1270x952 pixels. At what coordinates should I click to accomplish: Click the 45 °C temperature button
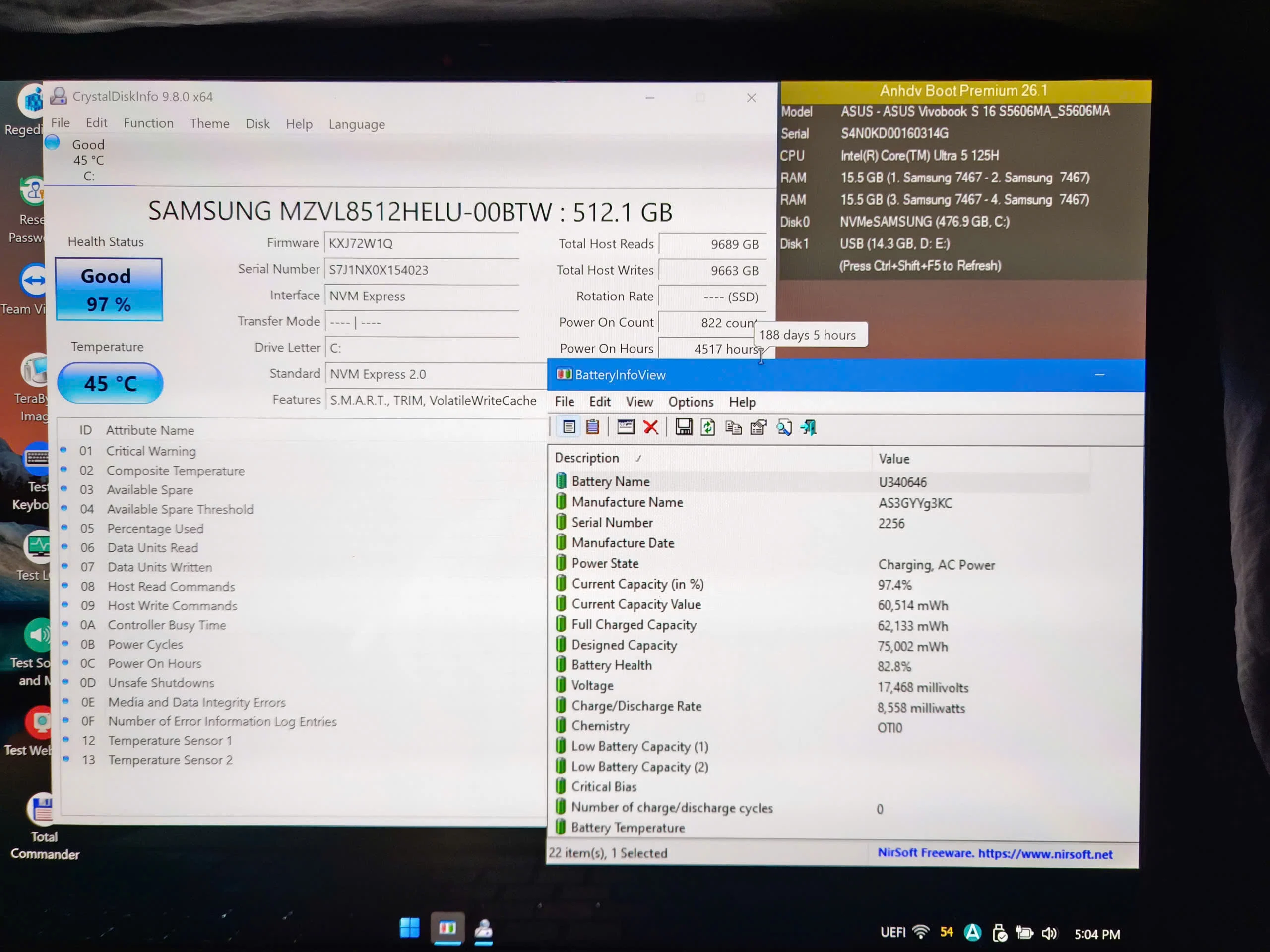110,383
